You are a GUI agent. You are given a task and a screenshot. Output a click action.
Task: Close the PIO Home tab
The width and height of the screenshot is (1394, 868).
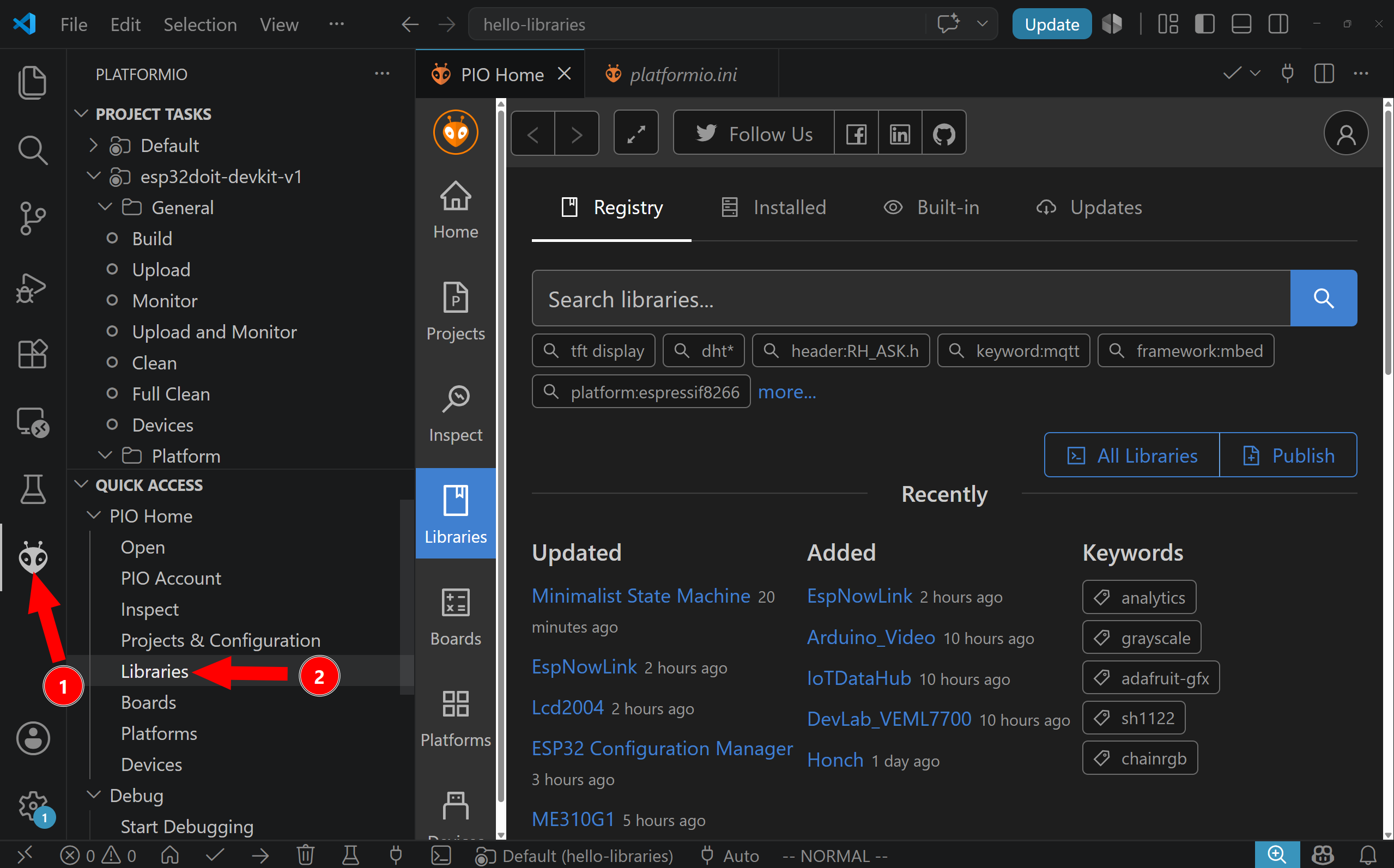(x=565, y=74)
